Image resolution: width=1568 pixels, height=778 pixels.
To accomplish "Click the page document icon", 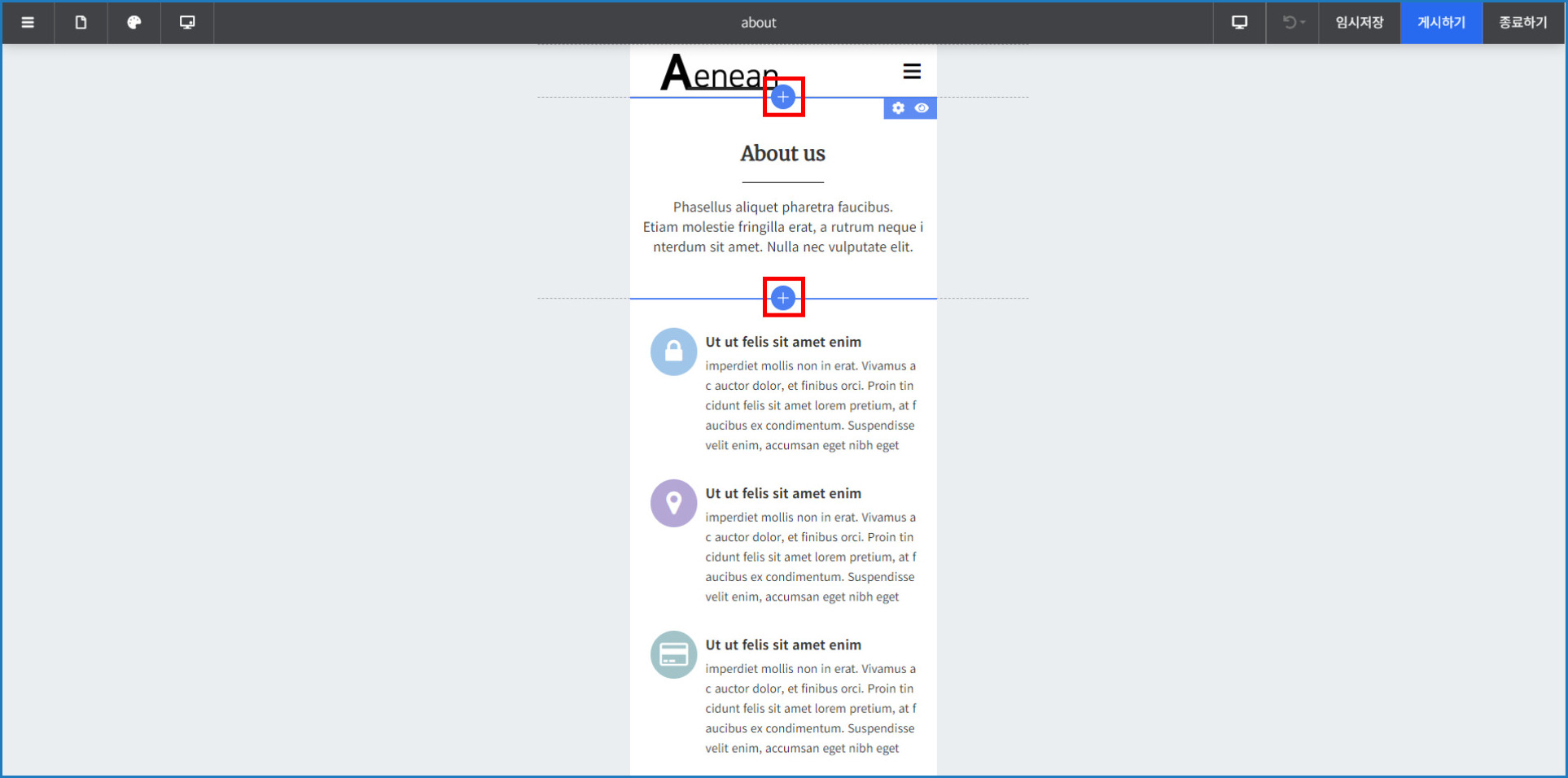I will [x=81, y=23].
